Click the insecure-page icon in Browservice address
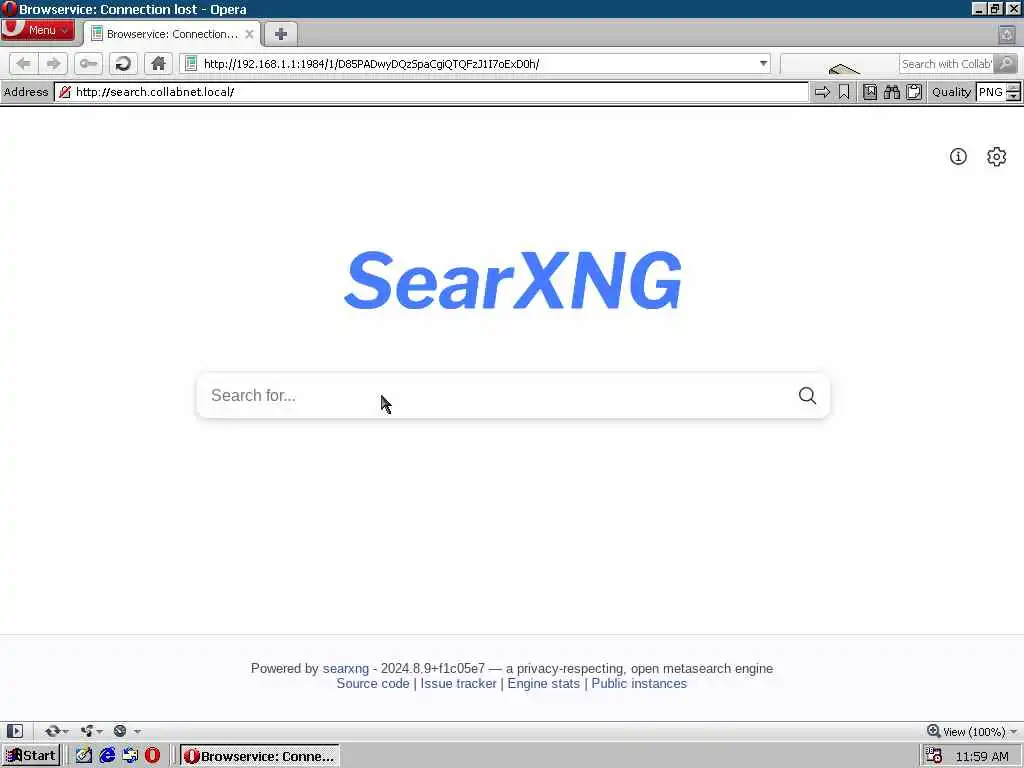This screenshot has width=1024, height=768. coord(65,92)
